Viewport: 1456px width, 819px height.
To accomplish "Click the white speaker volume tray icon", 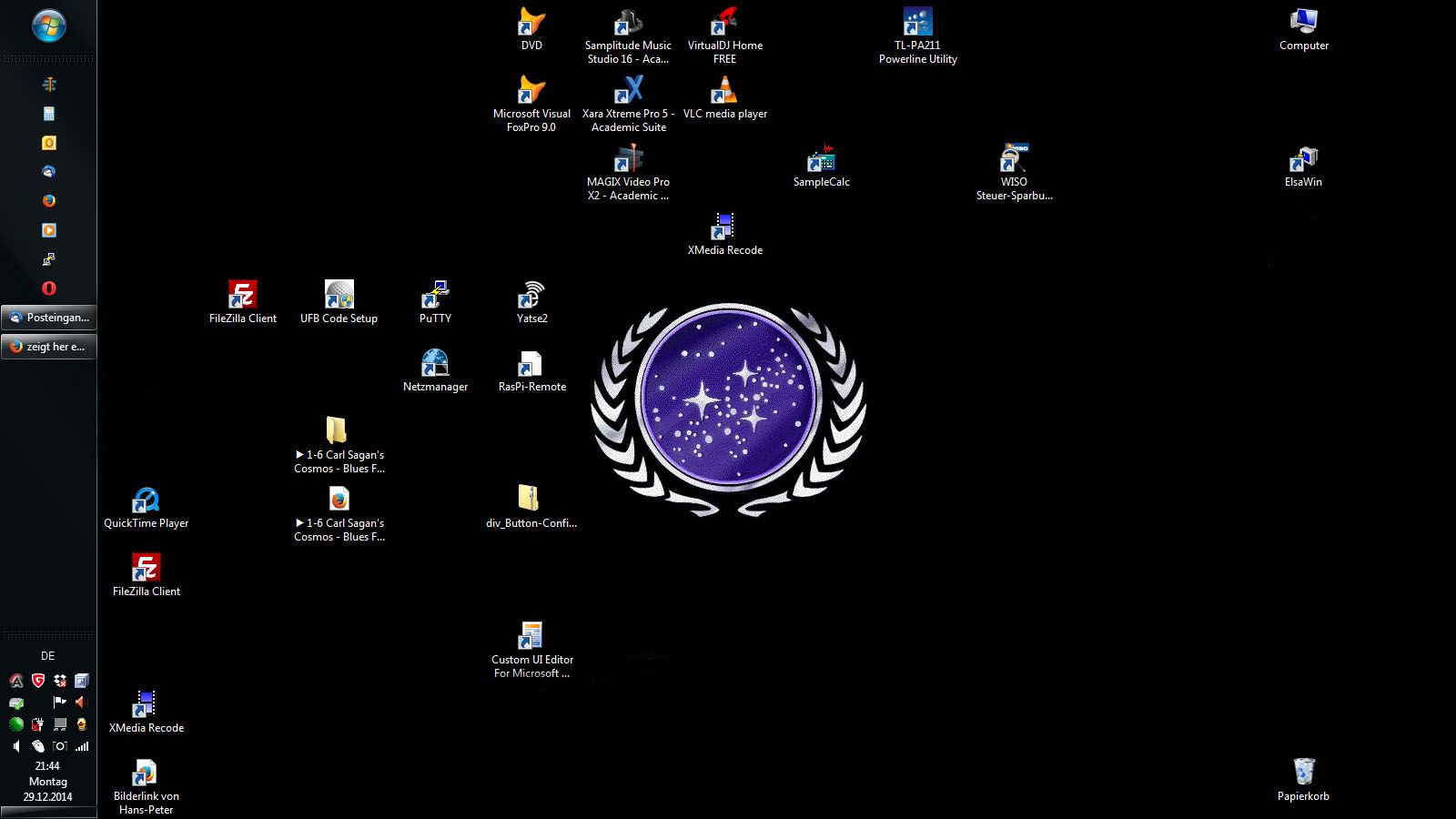I will pos(16,746).
